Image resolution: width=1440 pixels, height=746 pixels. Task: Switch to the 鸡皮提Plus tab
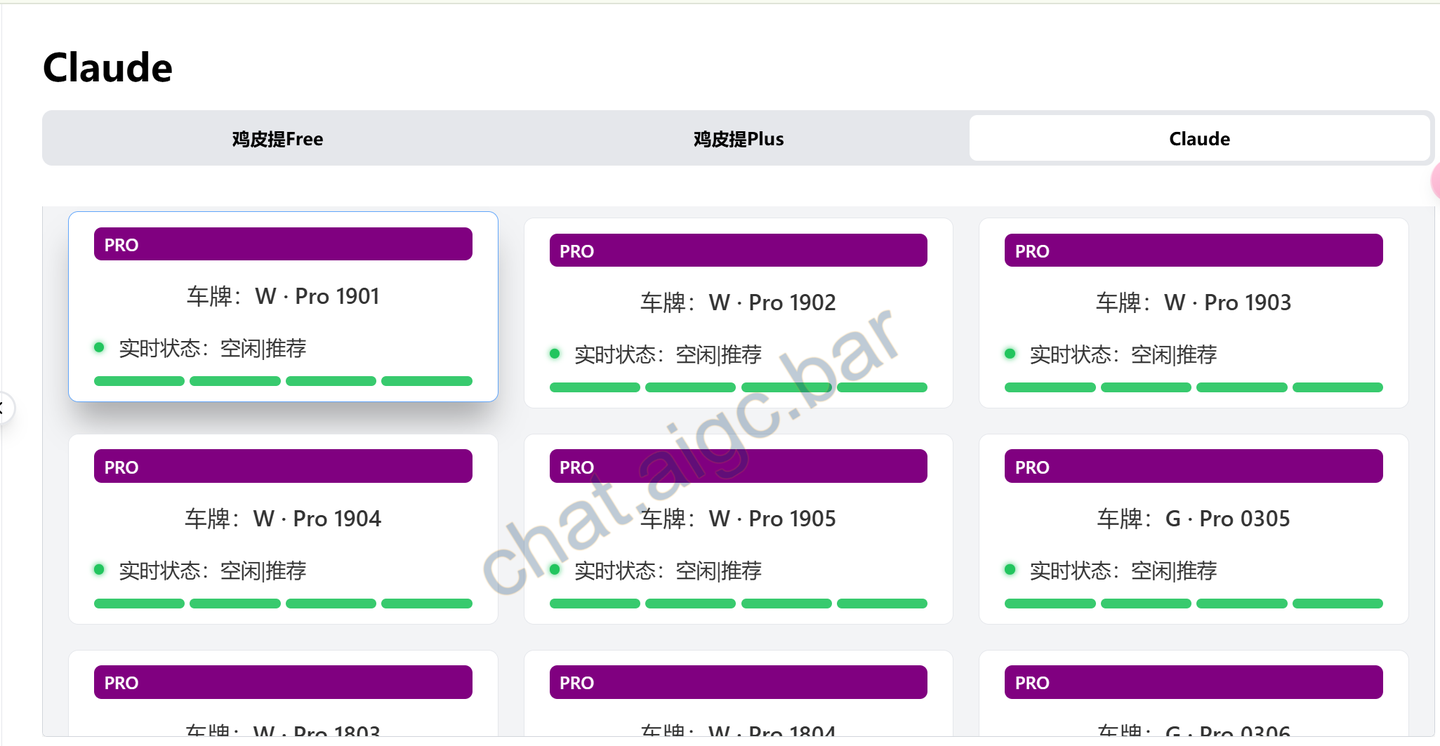738,138
